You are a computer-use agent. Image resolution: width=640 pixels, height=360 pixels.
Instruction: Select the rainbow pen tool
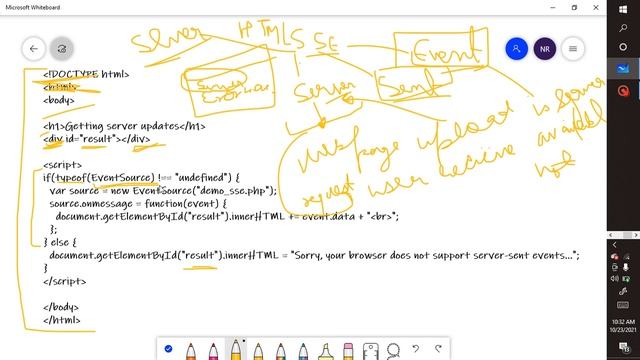pos(280,351)
